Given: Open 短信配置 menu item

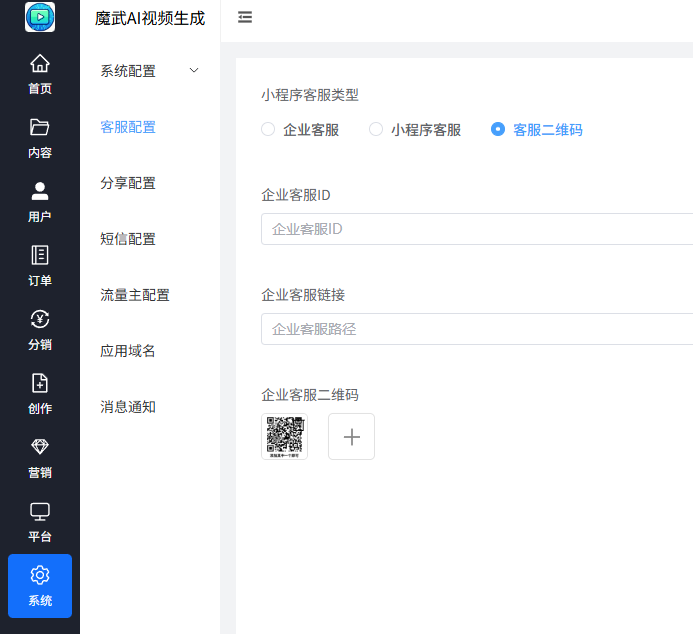Looking at the screenshot, I should click(x=128, y=239).
